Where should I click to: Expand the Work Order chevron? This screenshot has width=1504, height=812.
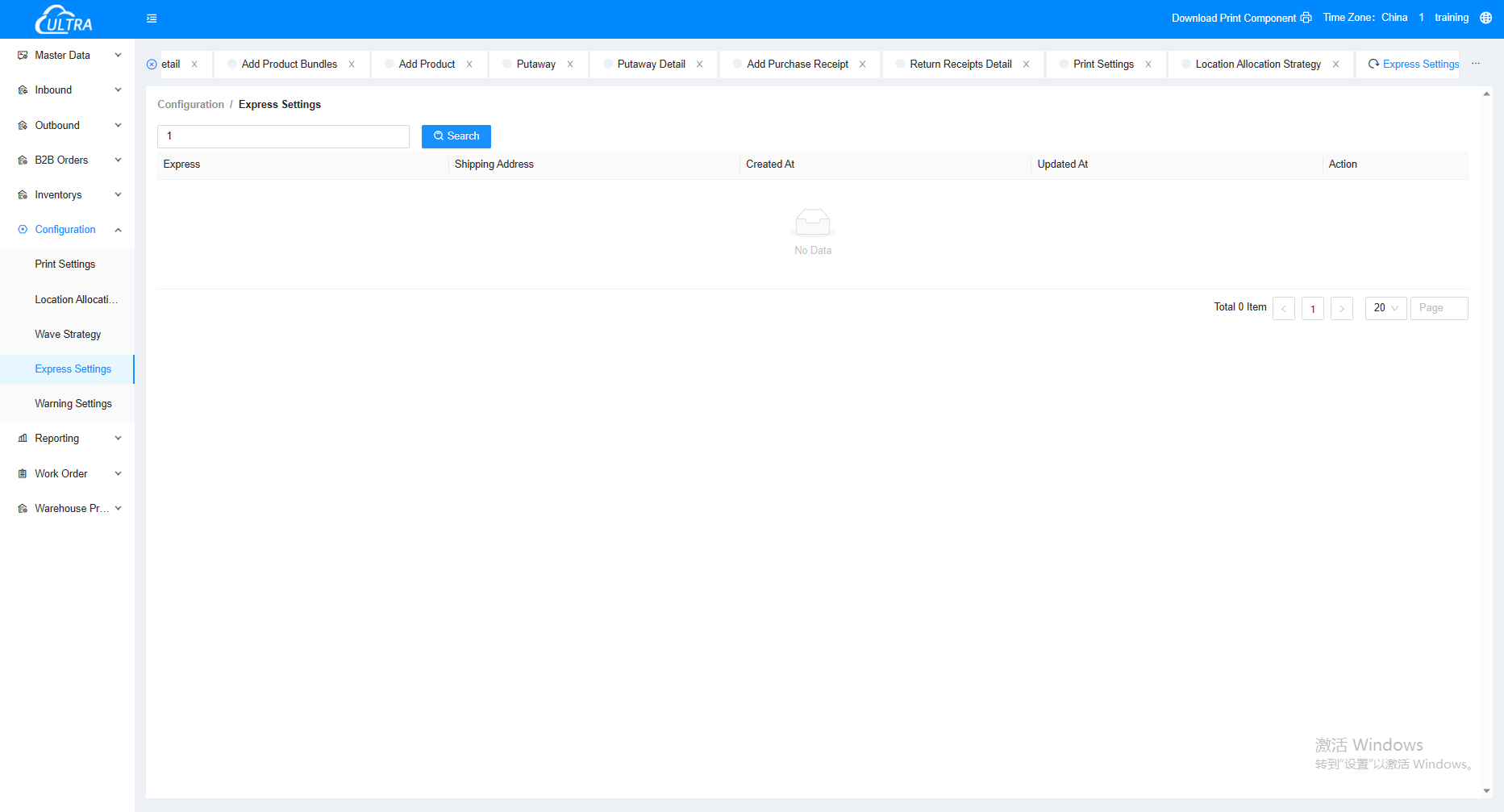point(119,474)
